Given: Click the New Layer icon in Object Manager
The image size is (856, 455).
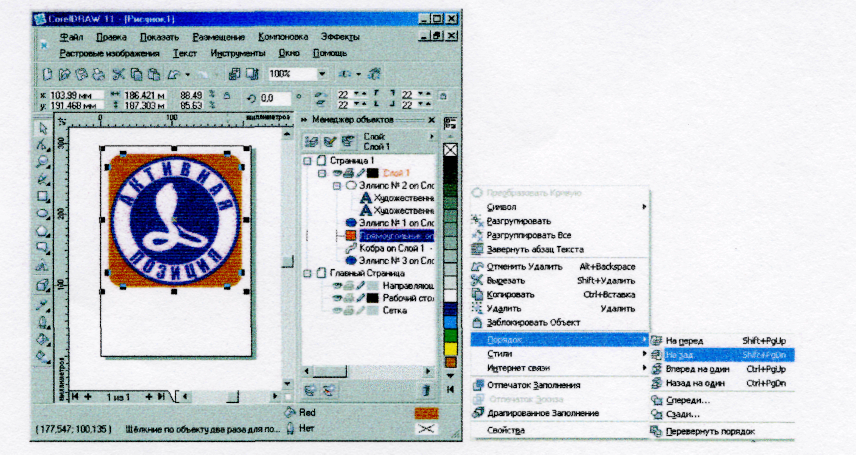Looking at the screenshot, I should pos(312,391).
